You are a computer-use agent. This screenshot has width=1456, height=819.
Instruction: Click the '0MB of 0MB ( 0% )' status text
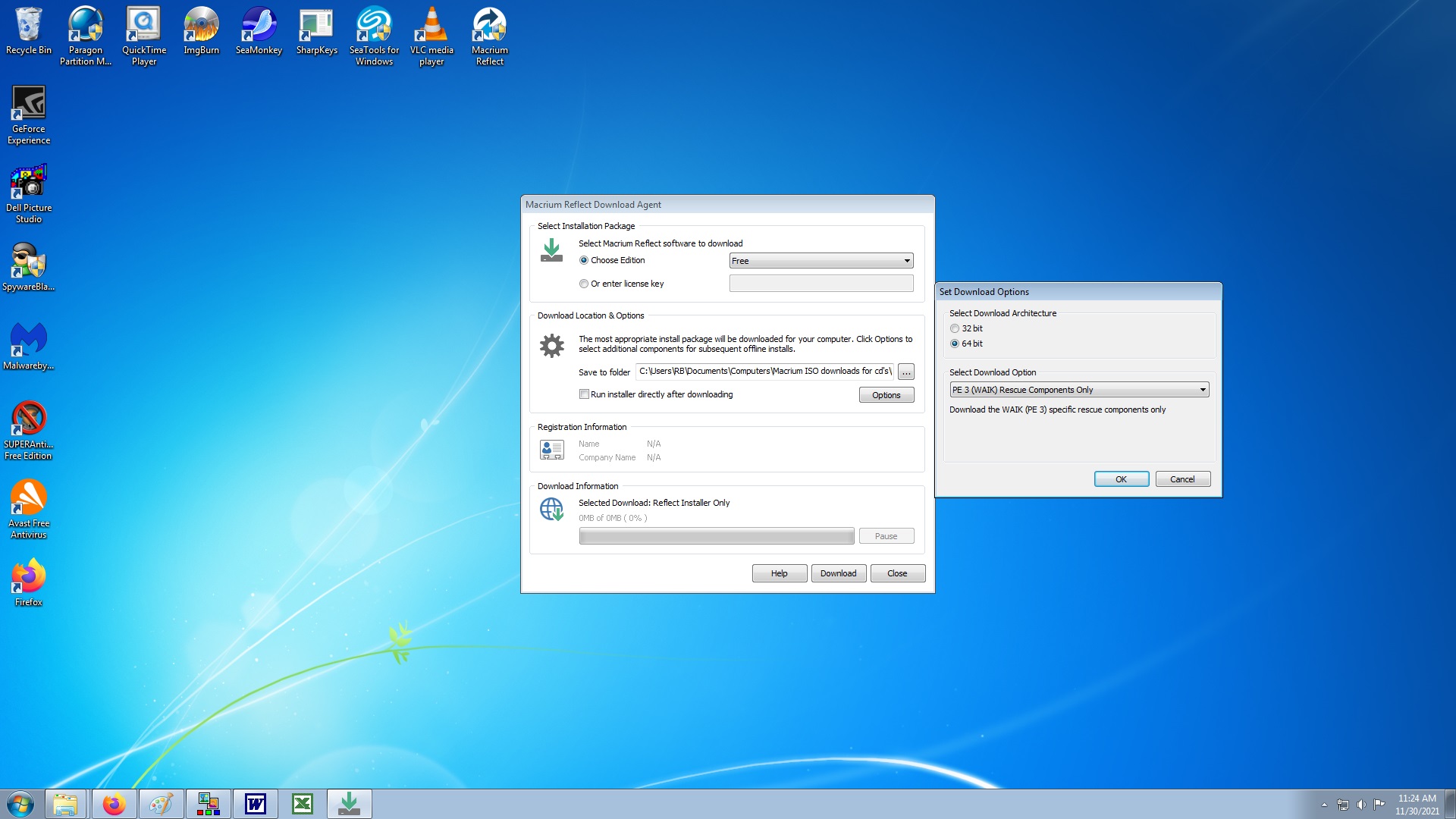click(613, 519)
